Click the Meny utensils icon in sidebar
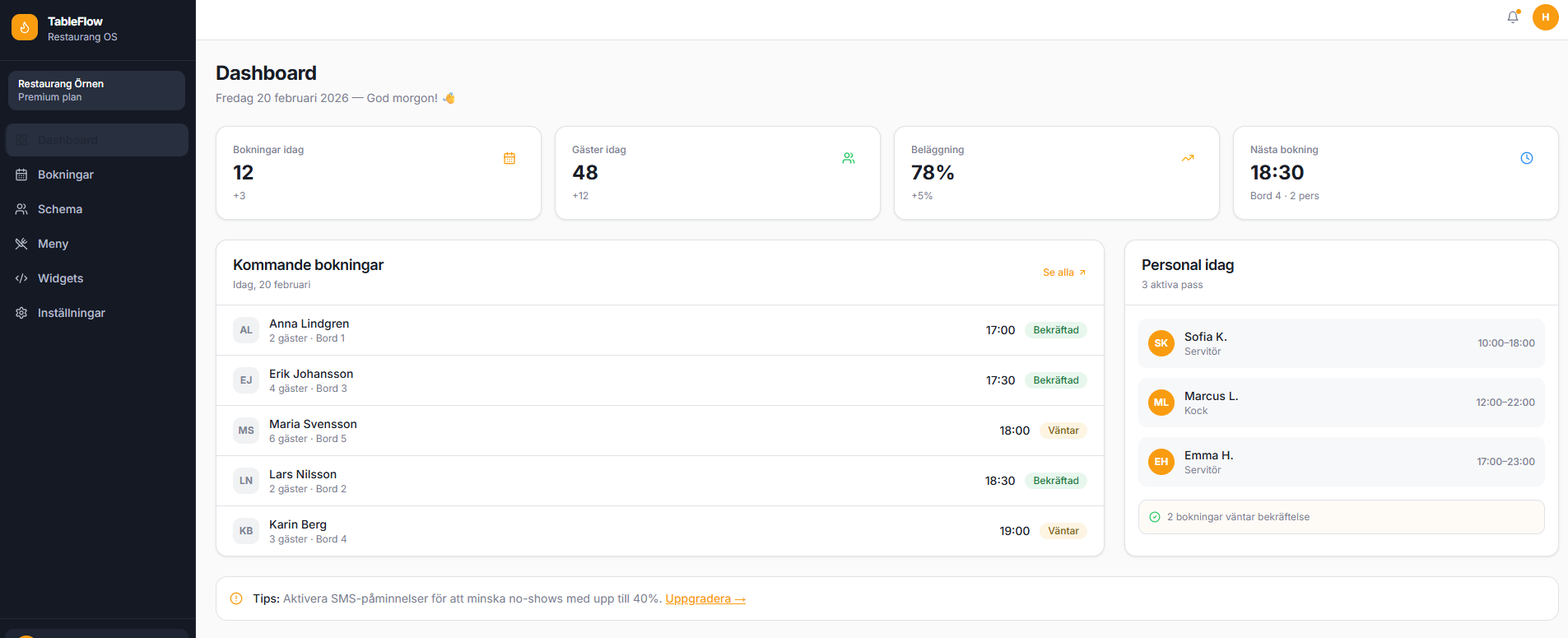The height and width of the screenshot is (638, 1568). (x=21, y=244)
